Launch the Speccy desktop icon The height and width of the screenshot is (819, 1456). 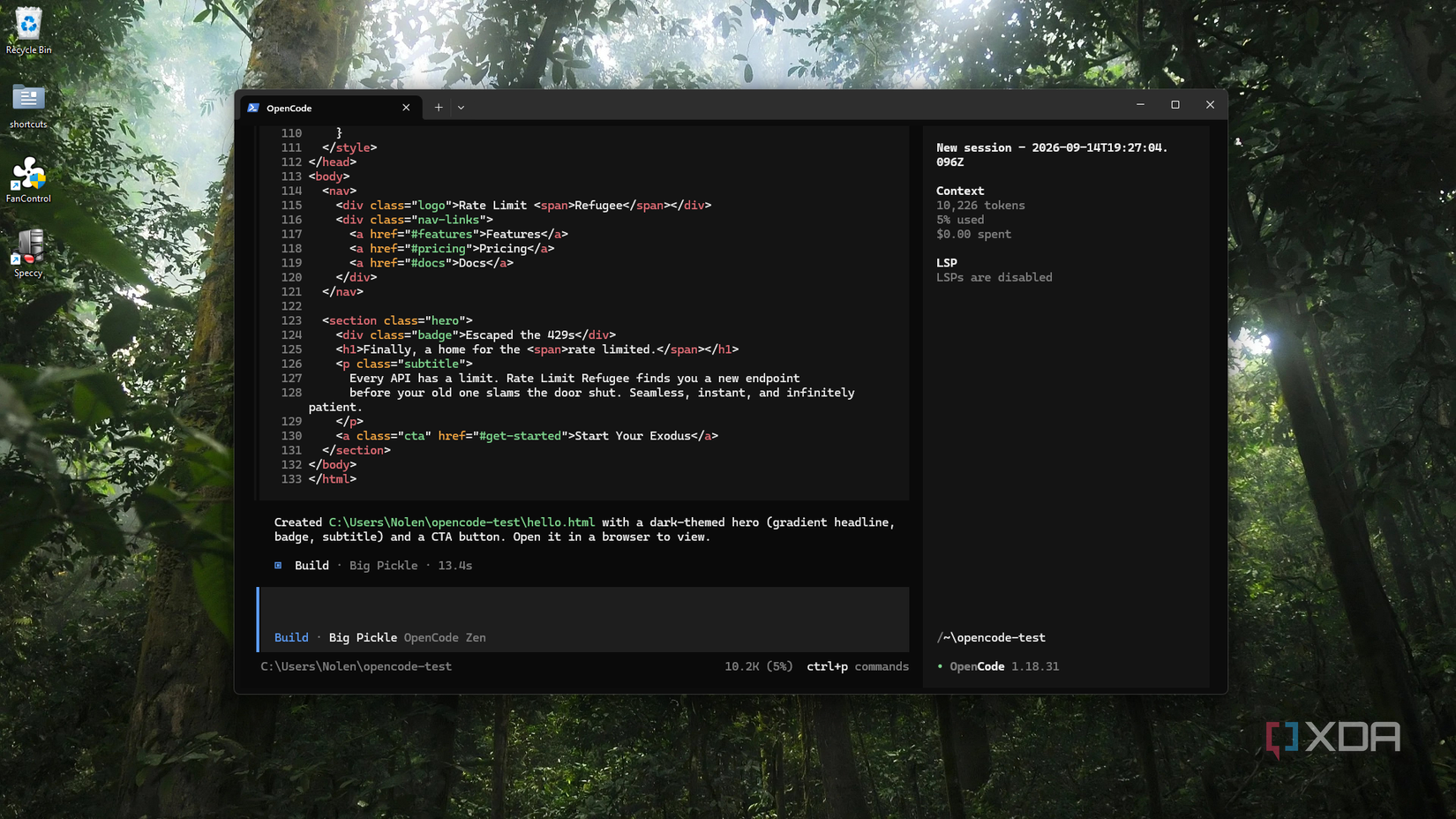28,254
